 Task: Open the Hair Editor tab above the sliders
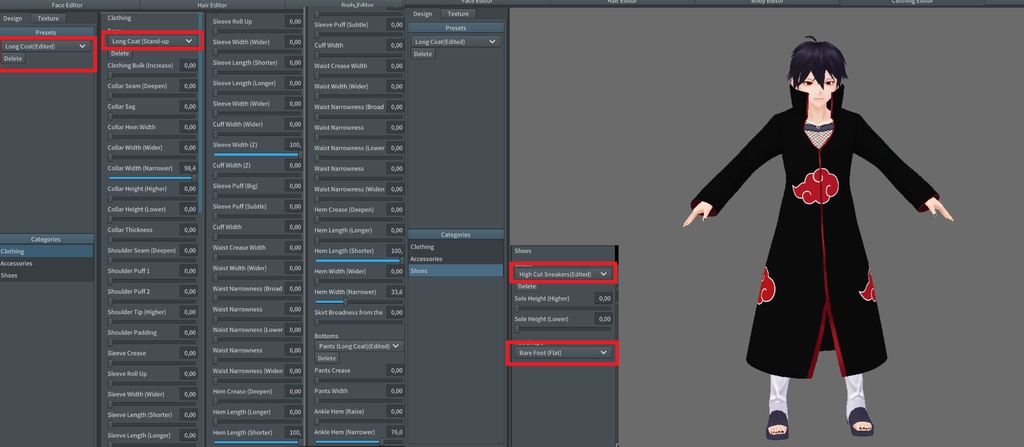coord(212,5)
